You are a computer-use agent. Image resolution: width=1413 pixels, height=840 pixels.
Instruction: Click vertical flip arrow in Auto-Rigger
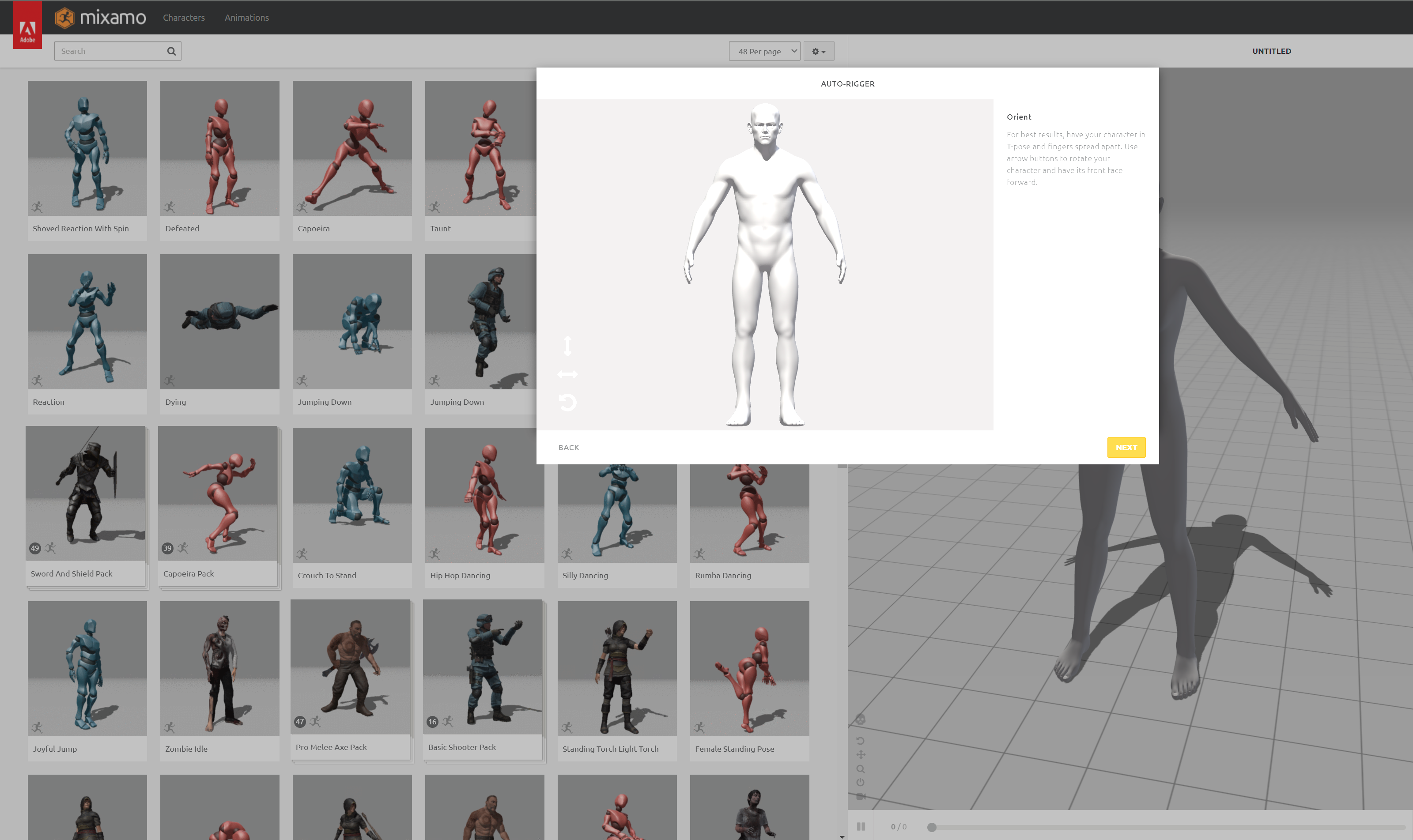pos(567,346)
